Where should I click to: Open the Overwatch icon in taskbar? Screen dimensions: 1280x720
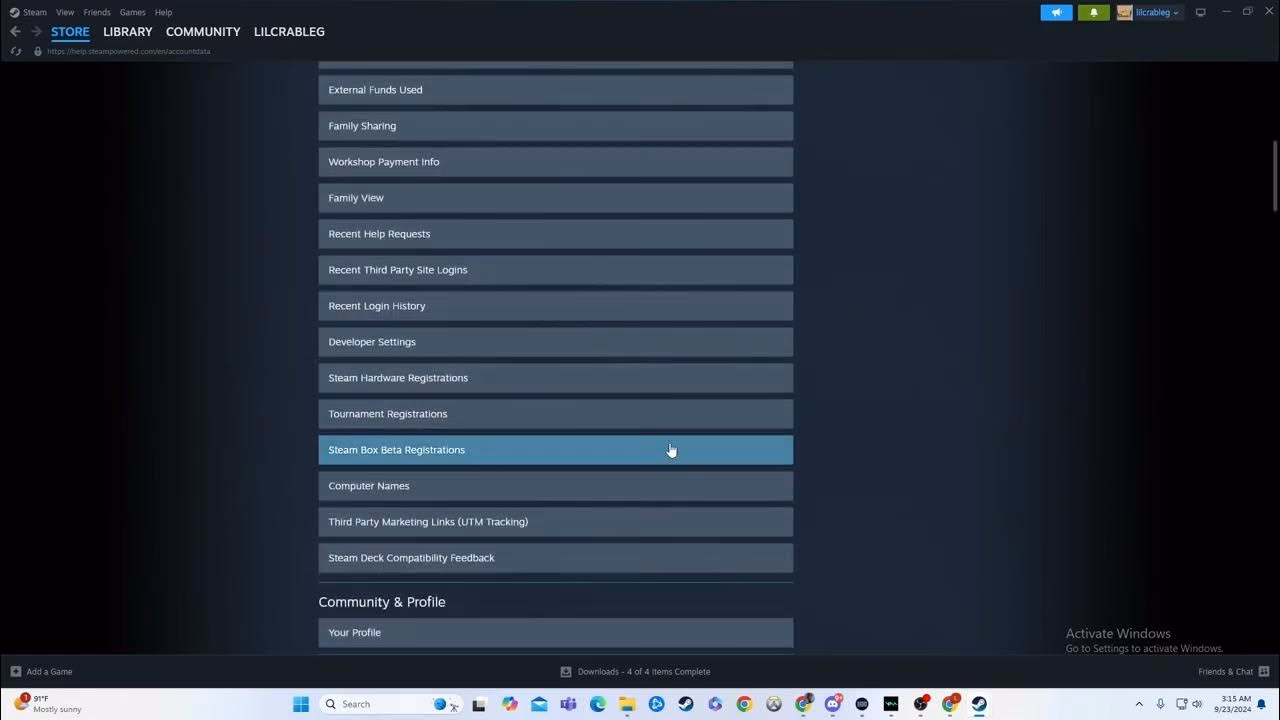tap(773, 704)
